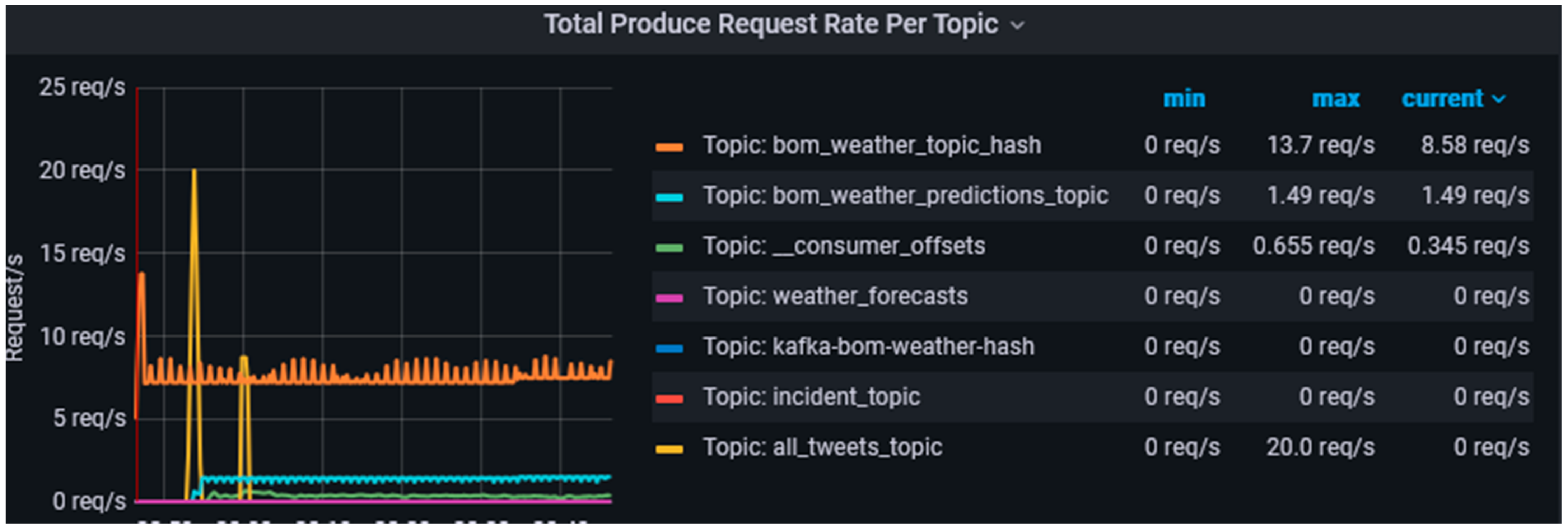
Task: Click yellow swatch for all_tweets_topic series
Action: [x=669, y=450]
